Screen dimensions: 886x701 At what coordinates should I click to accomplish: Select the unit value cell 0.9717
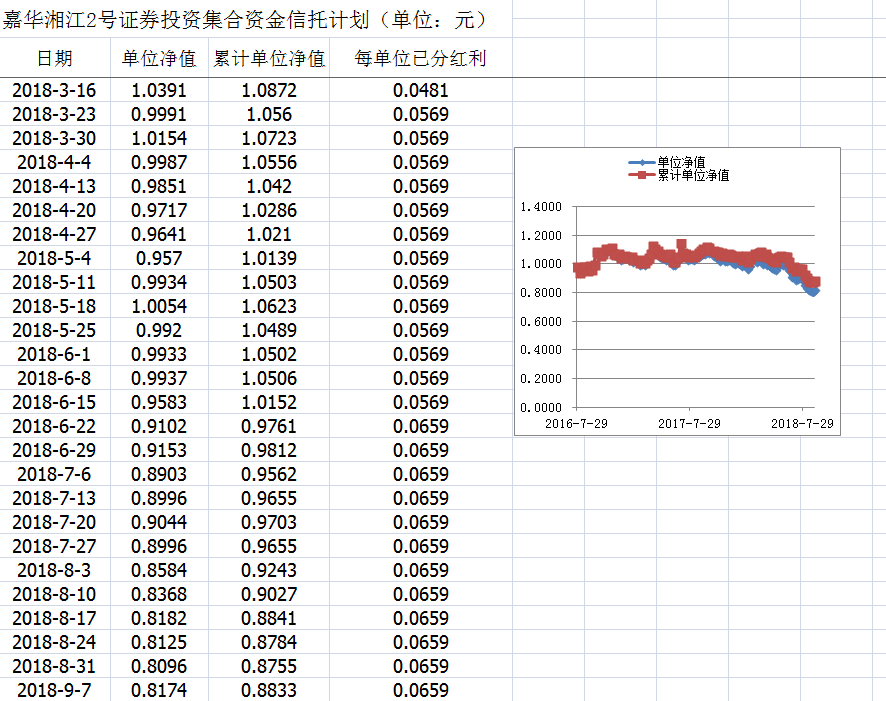click(x=159, y=210)
